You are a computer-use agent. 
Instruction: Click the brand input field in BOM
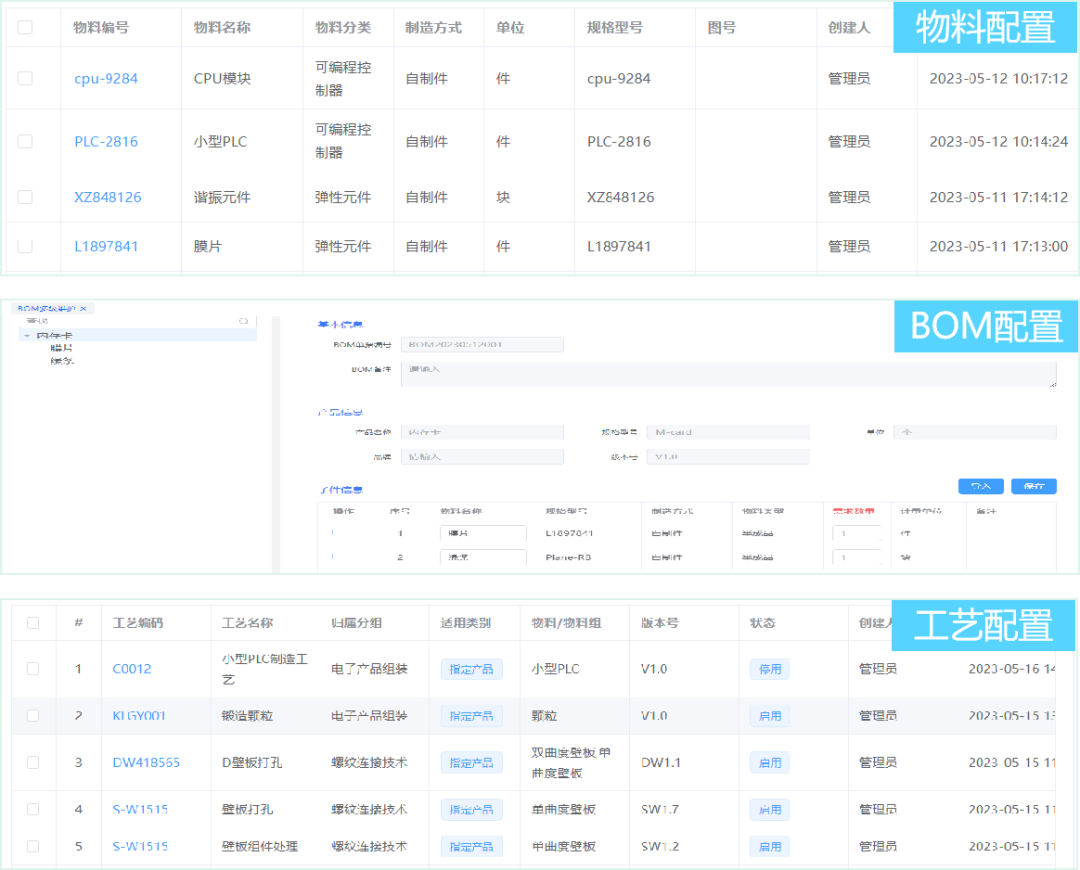[482, 457]
